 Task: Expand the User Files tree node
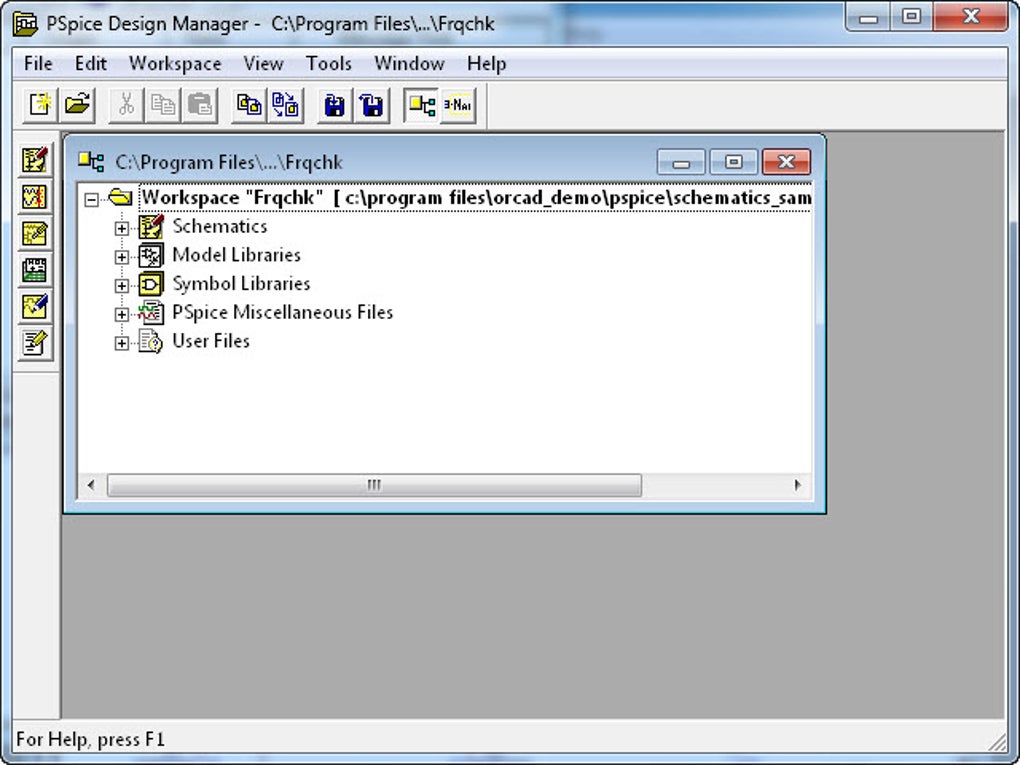[x=122, y=343]
